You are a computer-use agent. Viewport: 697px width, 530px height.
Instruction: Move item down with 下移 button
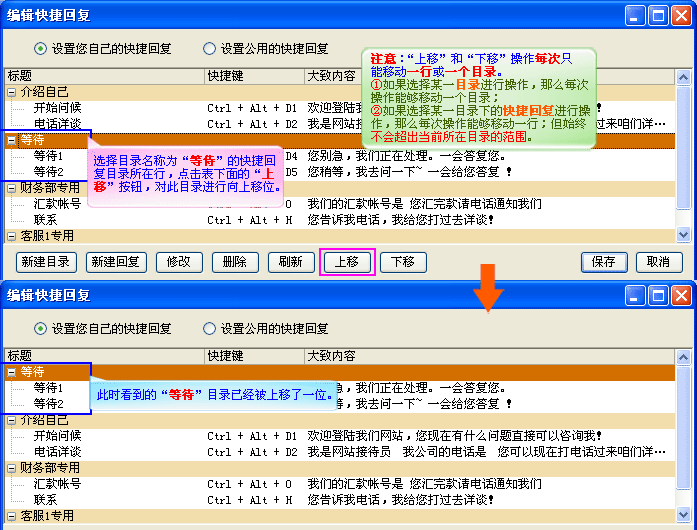[403, 262]
